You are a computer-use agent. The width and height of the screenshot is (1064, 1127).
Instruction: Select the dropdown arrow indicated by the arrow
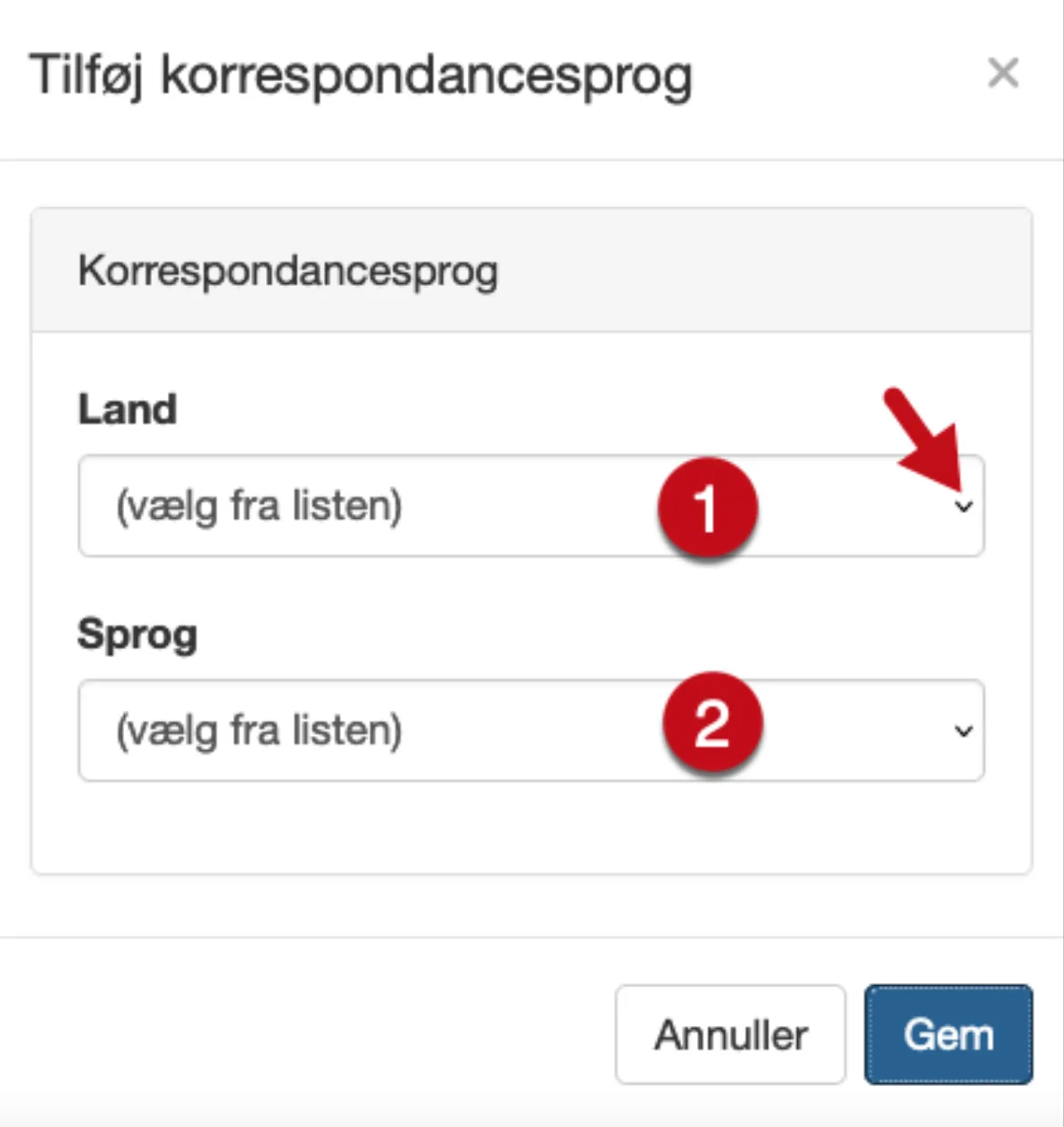(x=964, y=506)
